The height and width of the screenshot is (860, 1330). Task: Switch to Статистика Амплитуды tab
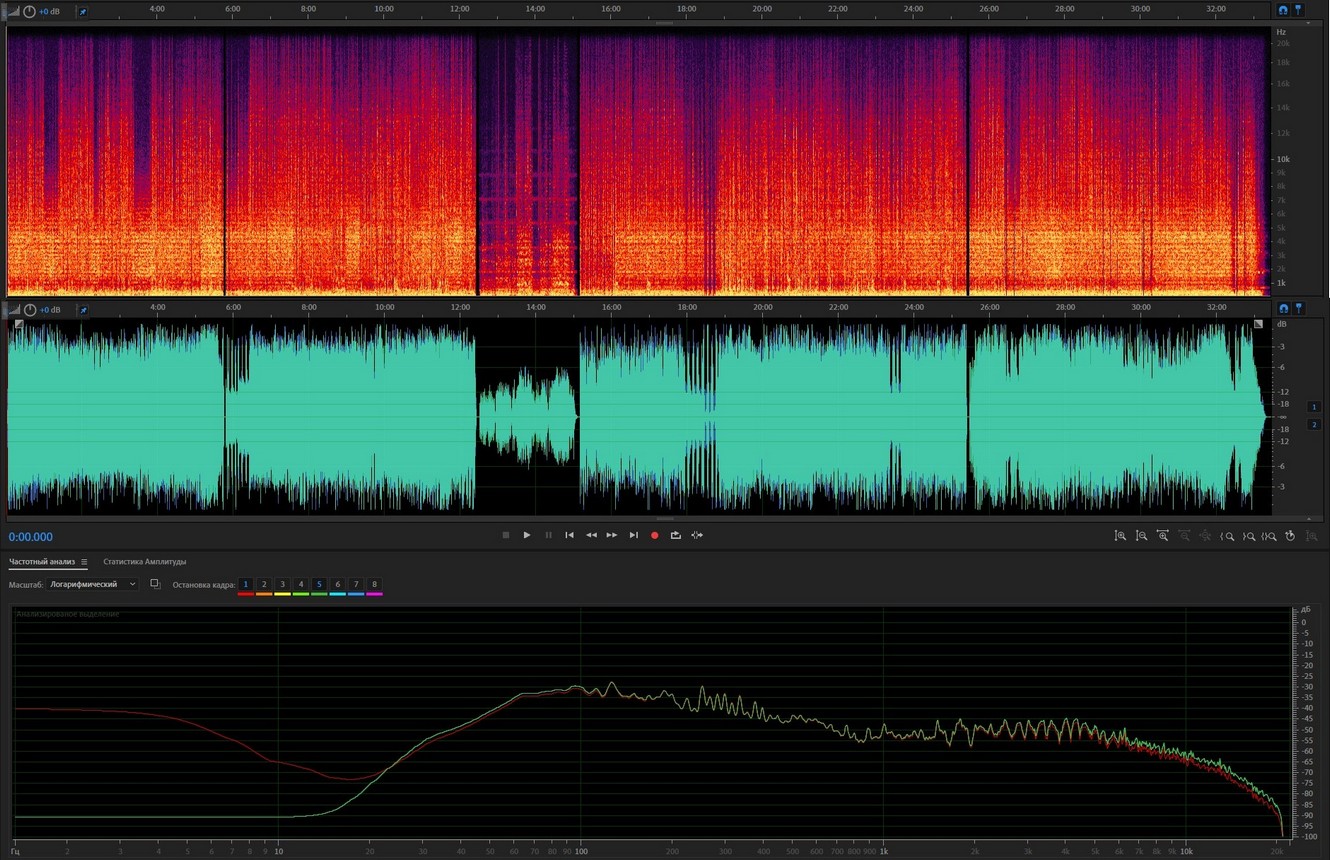pos(144,562)
